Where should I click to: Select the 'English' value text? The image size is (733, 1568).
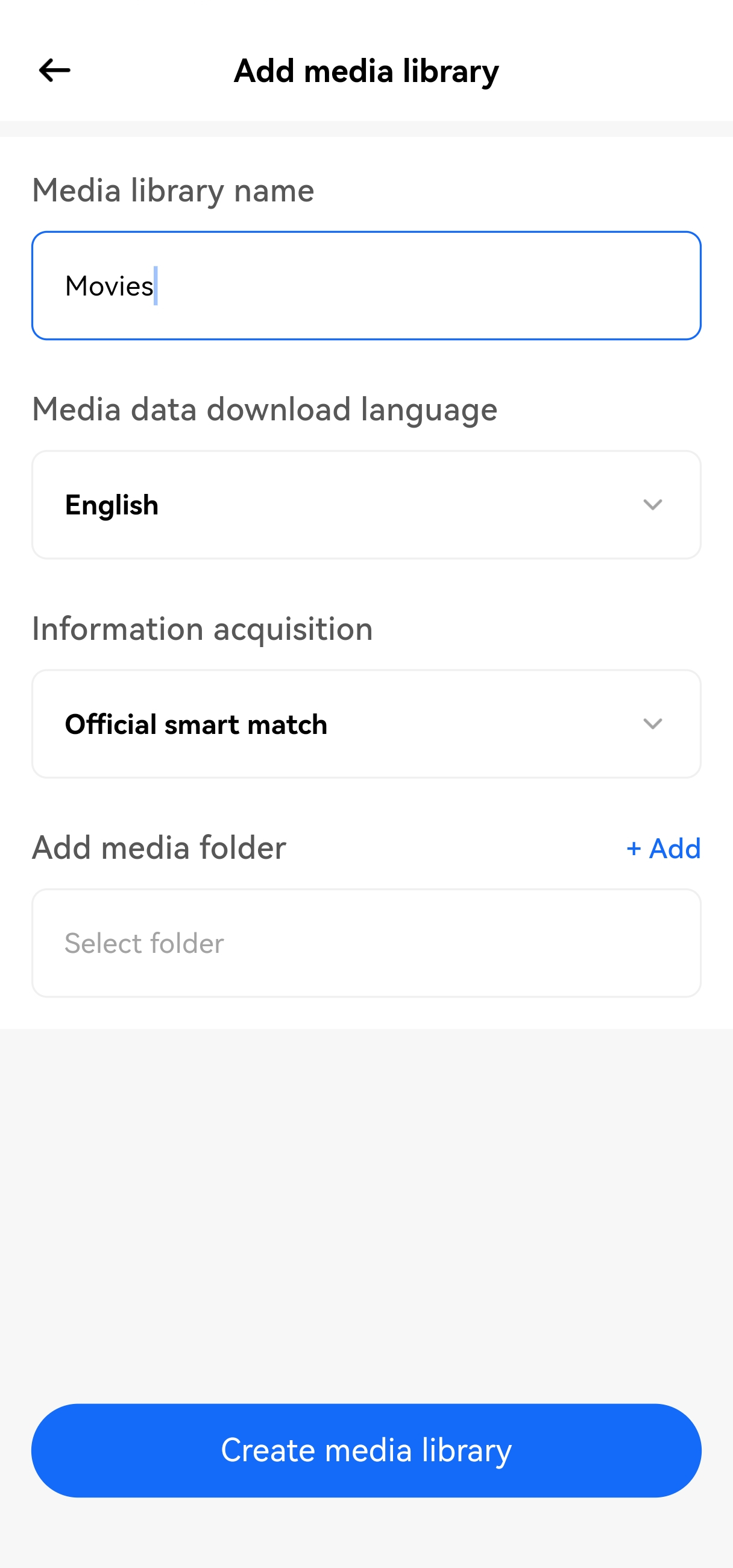click(x=112, y=505)
